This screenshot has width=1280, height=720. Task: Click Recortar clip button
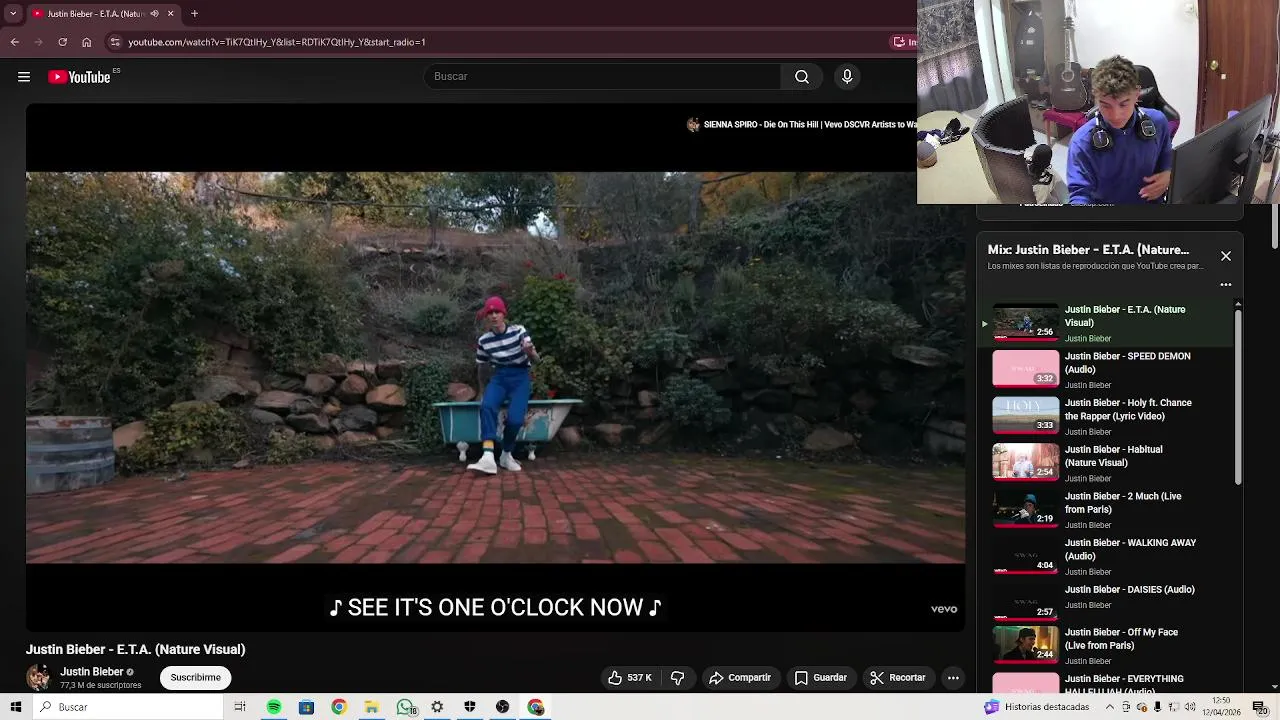(x=898, y=678)
